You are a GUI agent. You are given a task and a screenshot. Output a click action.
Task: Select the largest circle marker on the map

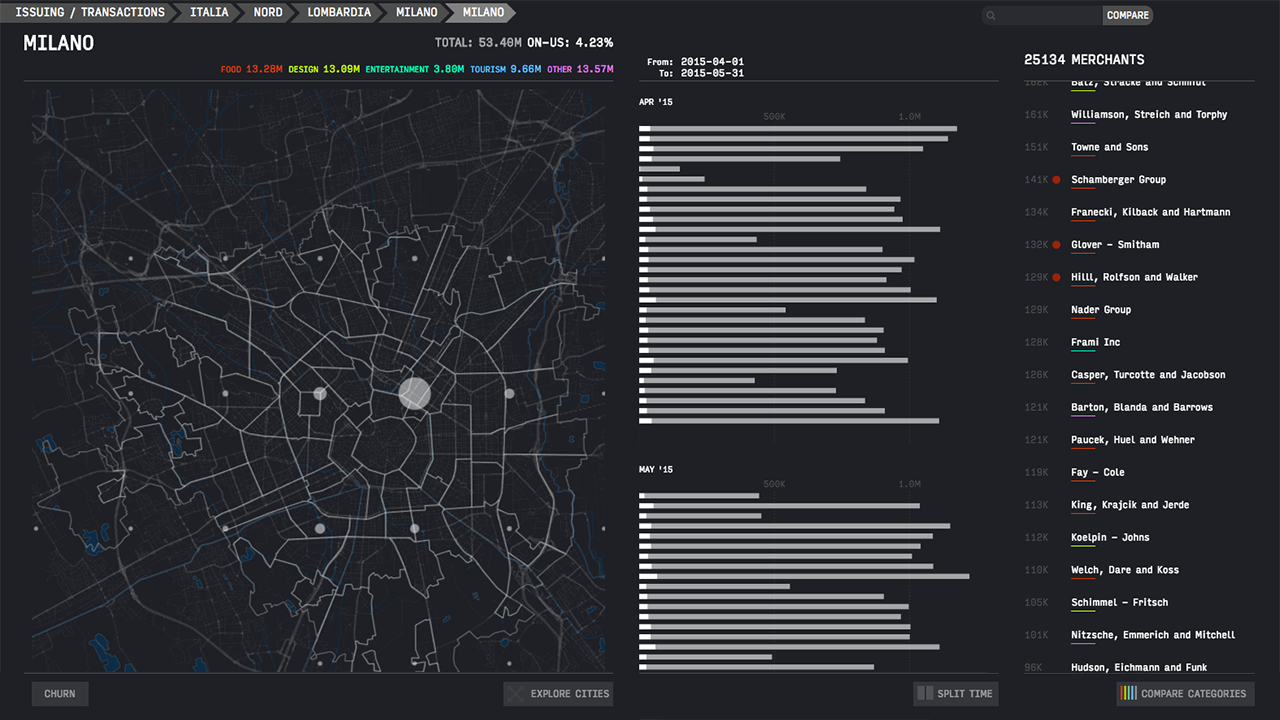pos(414,393)
